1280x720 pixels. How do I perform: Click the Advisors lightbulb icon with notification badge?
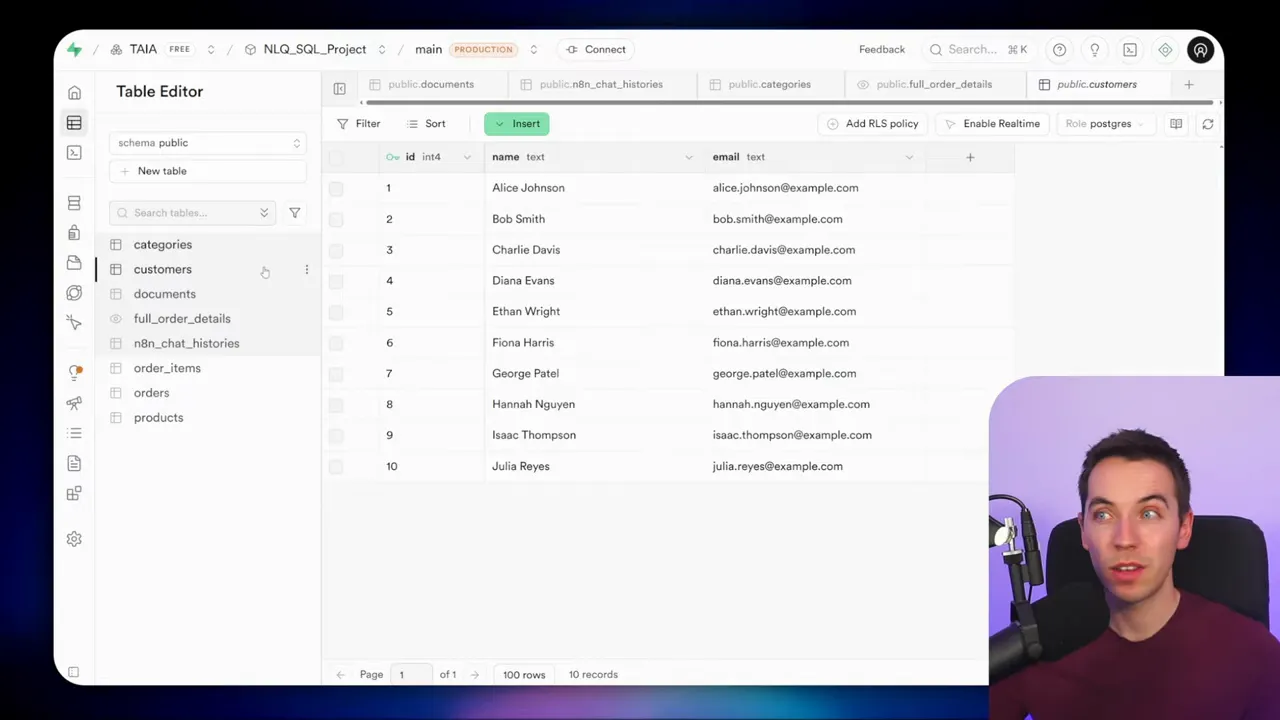[74, 370]
